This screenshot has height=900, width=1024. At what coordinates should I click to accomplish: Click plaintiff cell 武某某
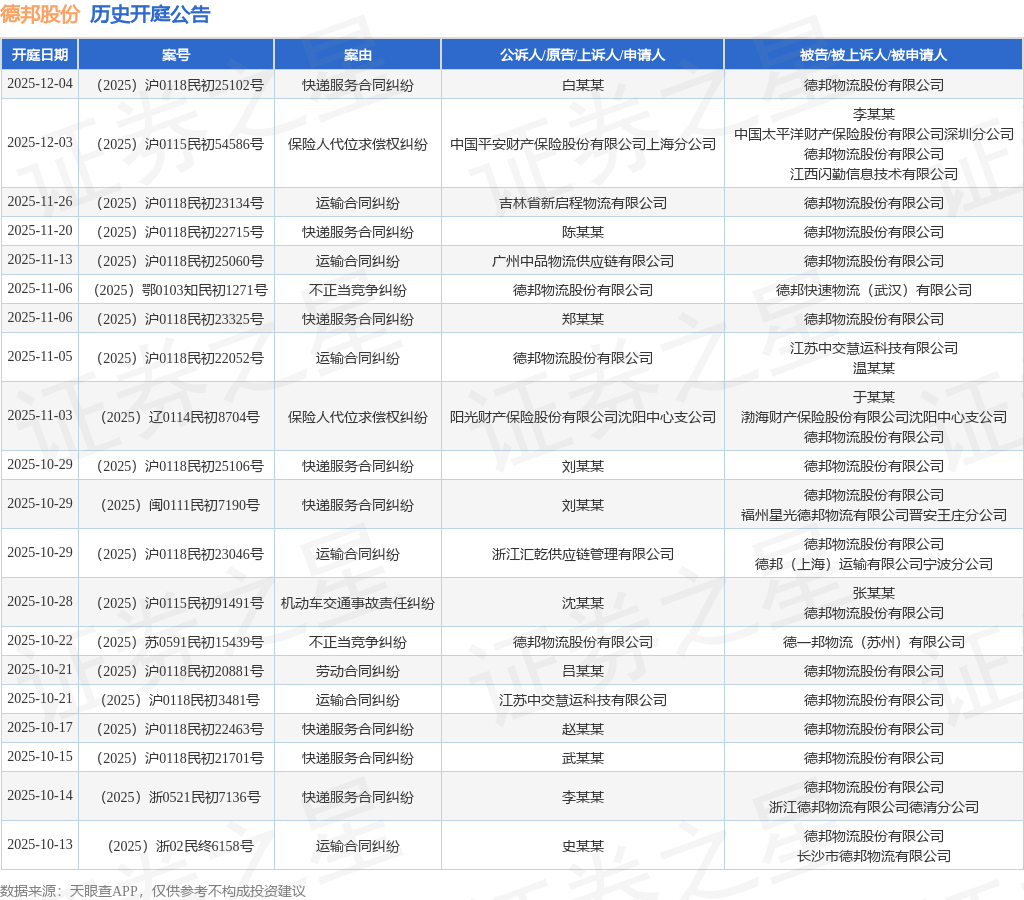[583, 758]
